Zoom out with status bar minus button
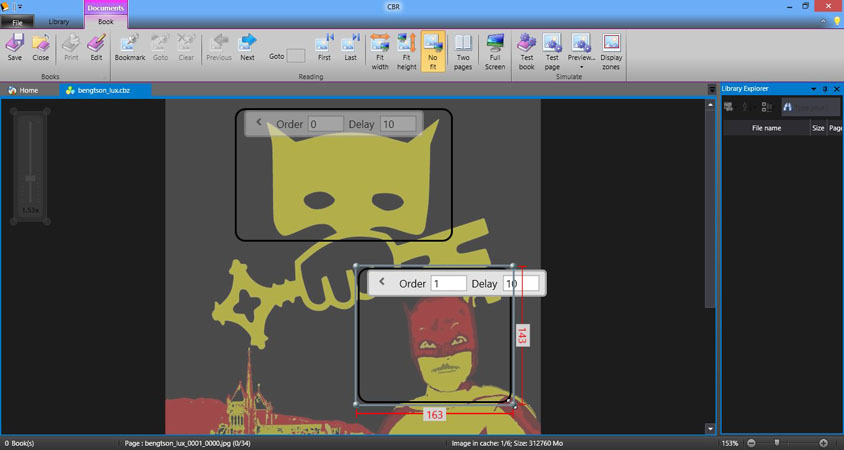Image resolution: width=844 pixels, height=450 pixels. (x=751, y=443)
